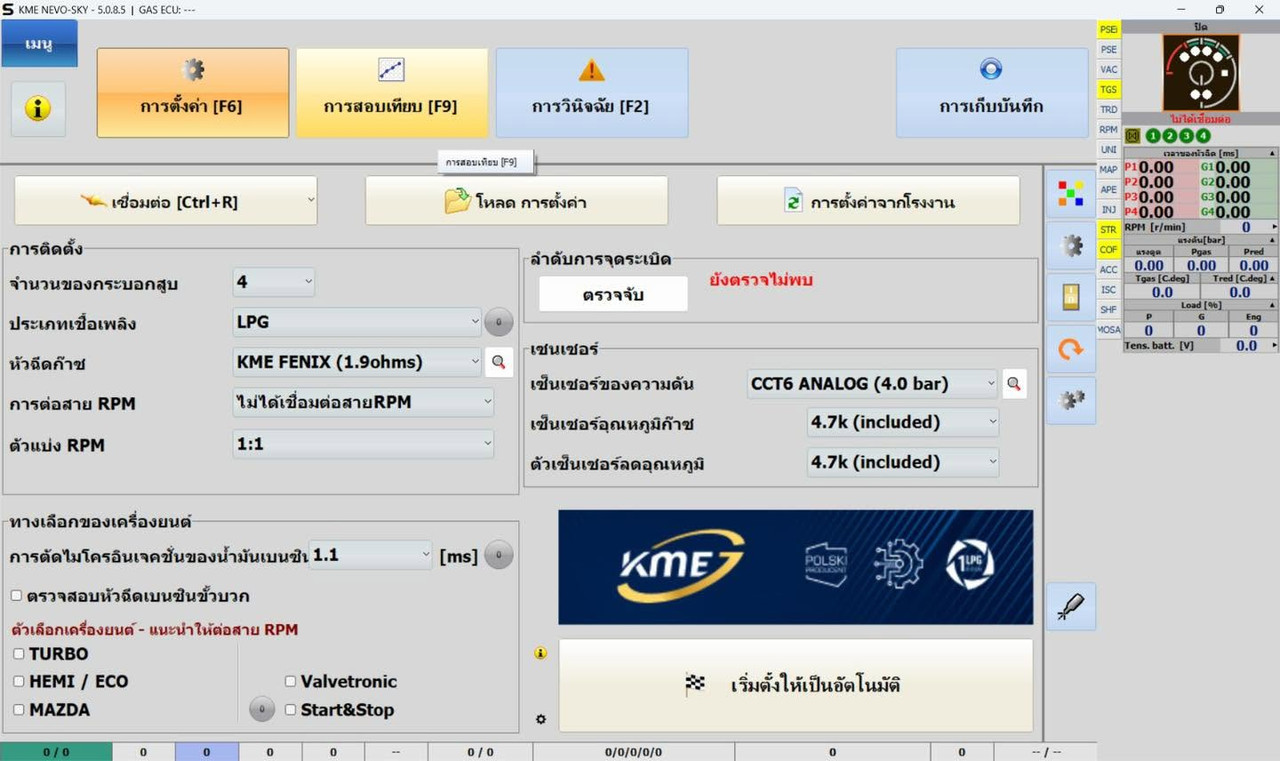The height and width of the screenshot is (761, 1280).
Task: Click the single gear icon in side toolbar
Action: 1071,246
